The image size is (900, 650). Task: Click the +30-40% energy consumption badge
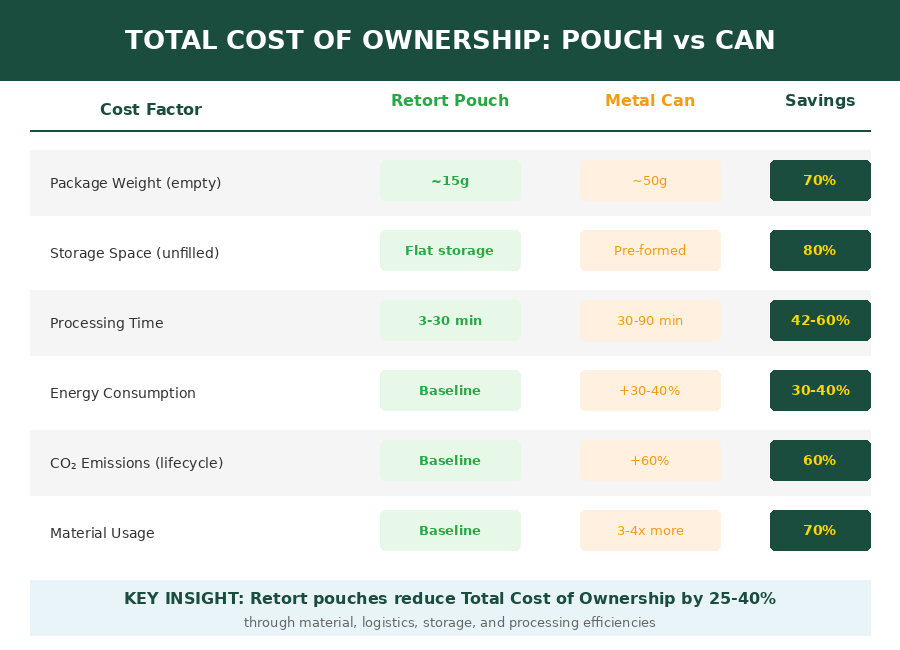(650, 391)
